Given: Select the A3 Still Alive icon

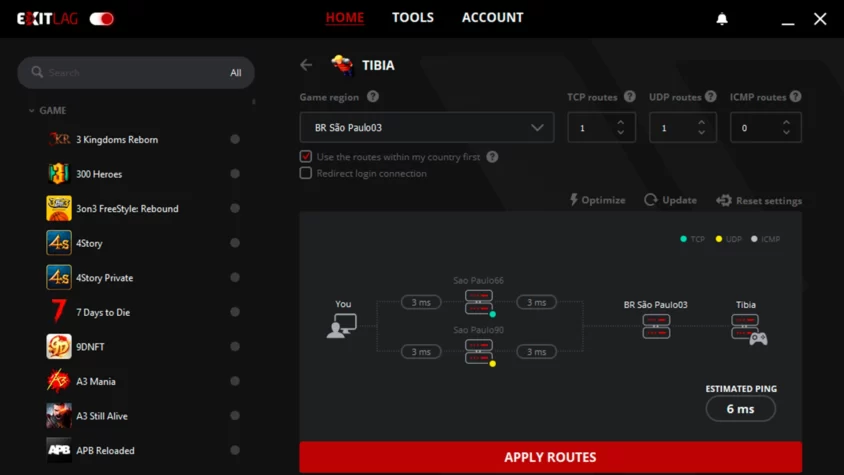Looking at the screenshot, I should (59, 416).
